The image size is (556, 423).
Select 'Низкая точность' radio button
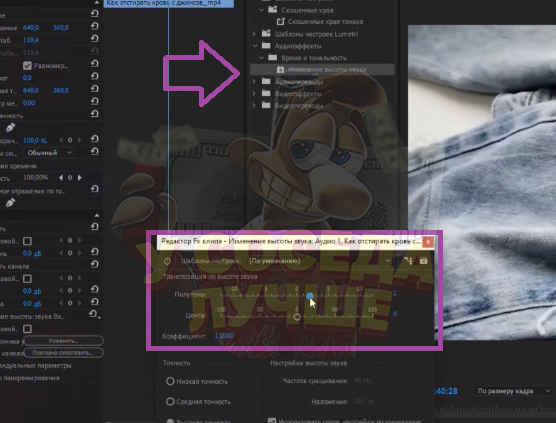click(x=170, y=381)
